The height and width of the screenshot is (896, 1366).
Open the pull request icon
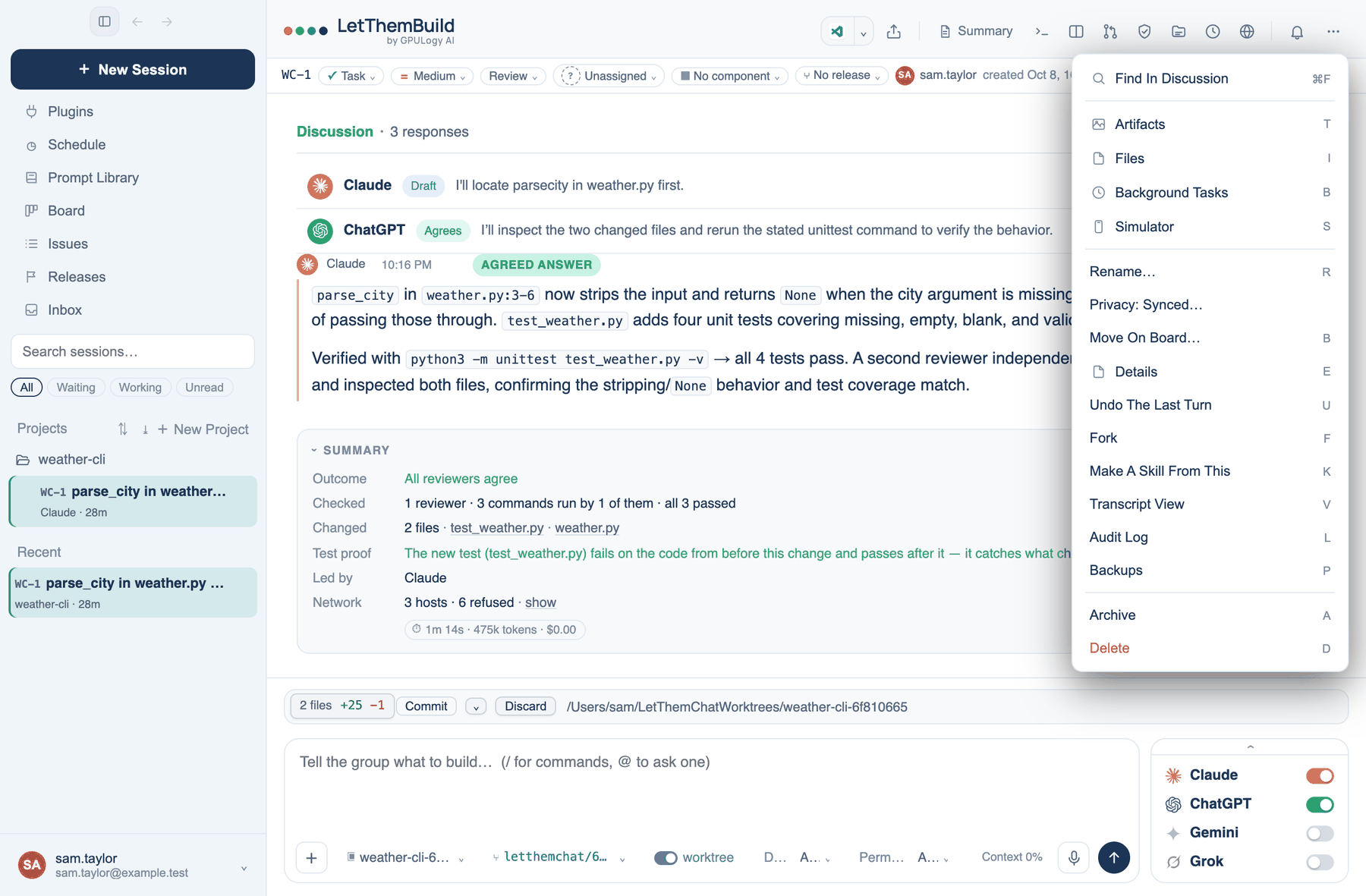click(x=1110, y=32)
